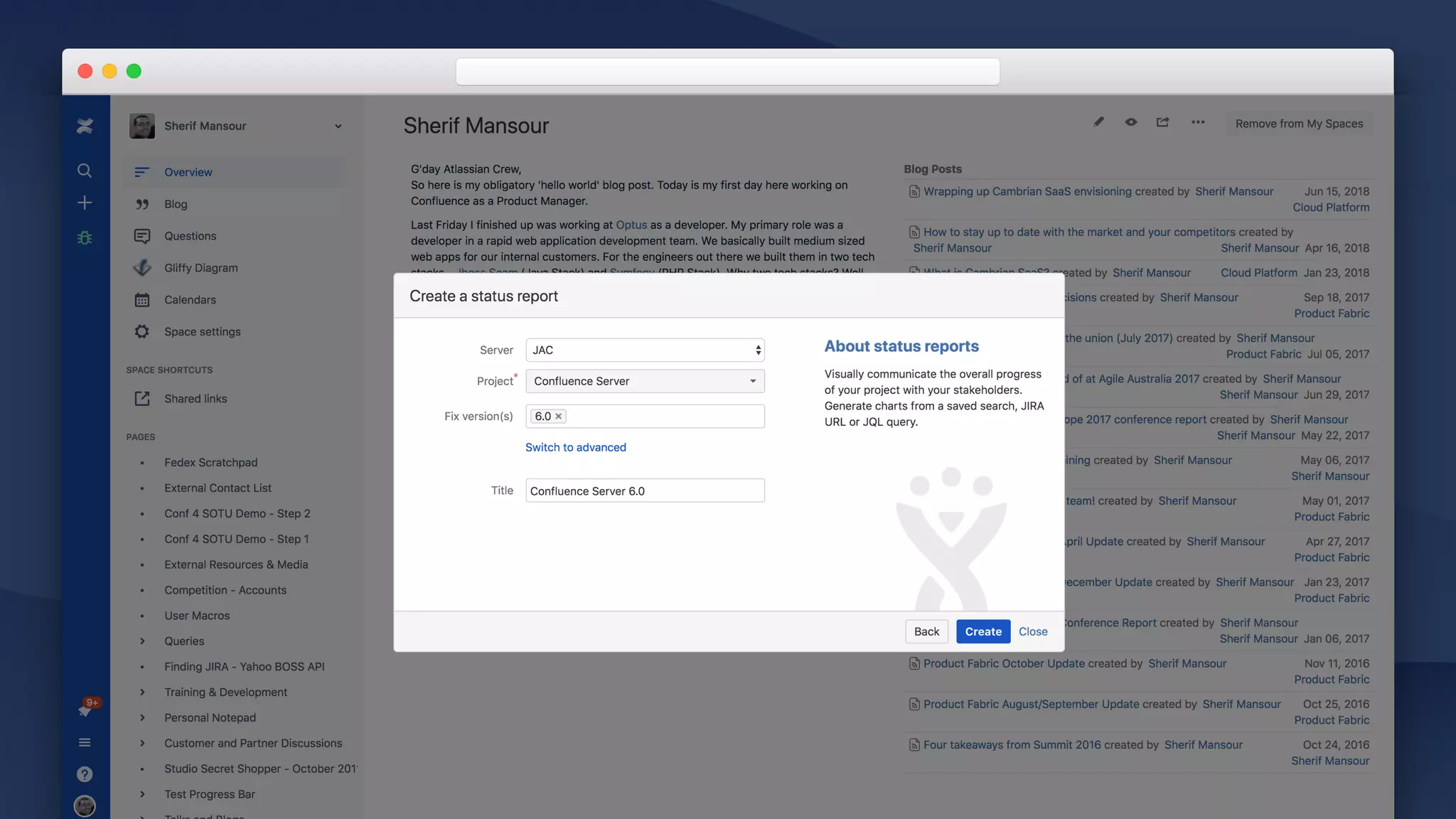
Task: Open the Blog item in space sidebar
Action: pos(176,204)
